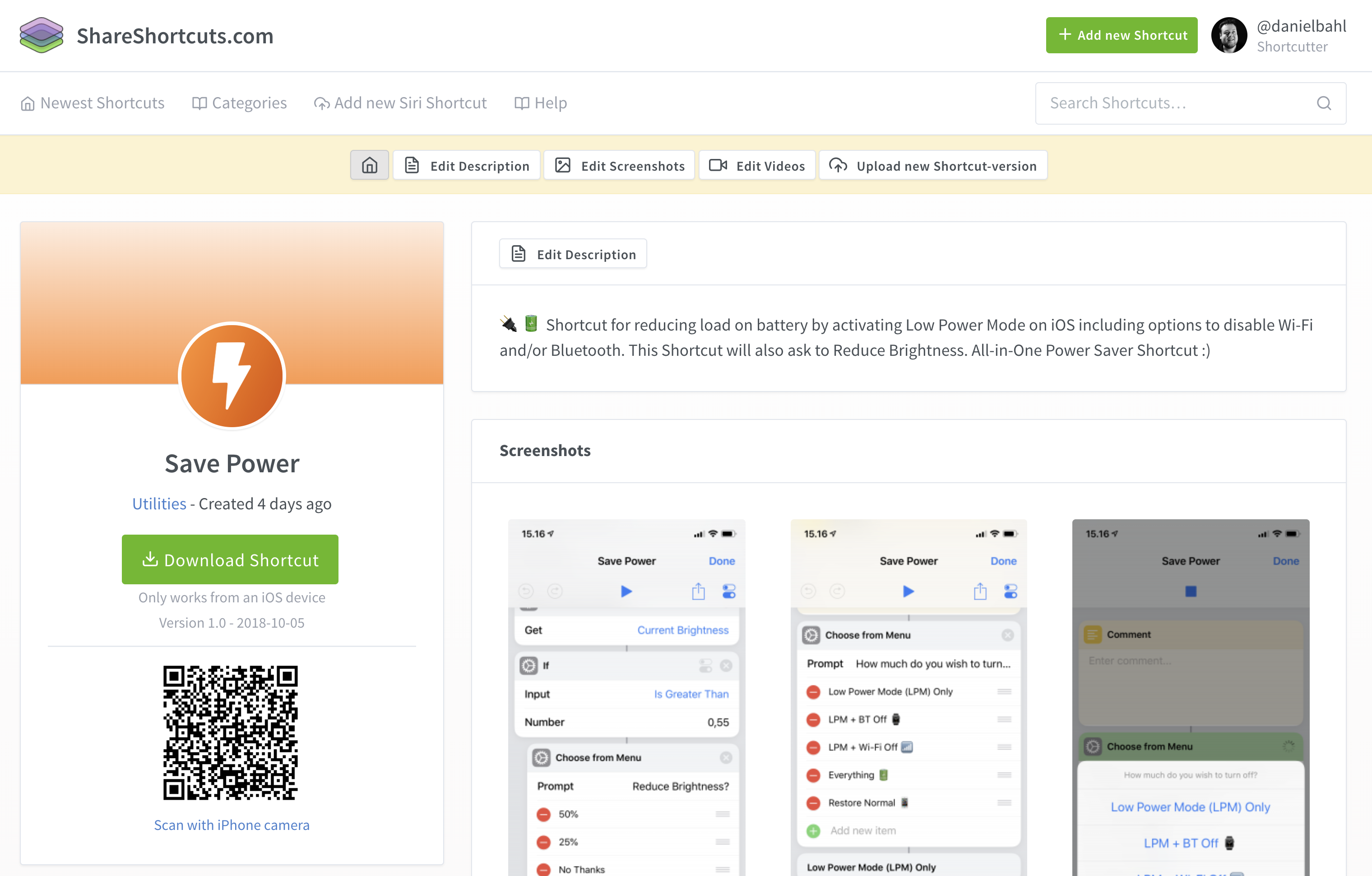Click the Download Shortcut button
Screen dimensions: 1372x876
(x=230, y=559)
